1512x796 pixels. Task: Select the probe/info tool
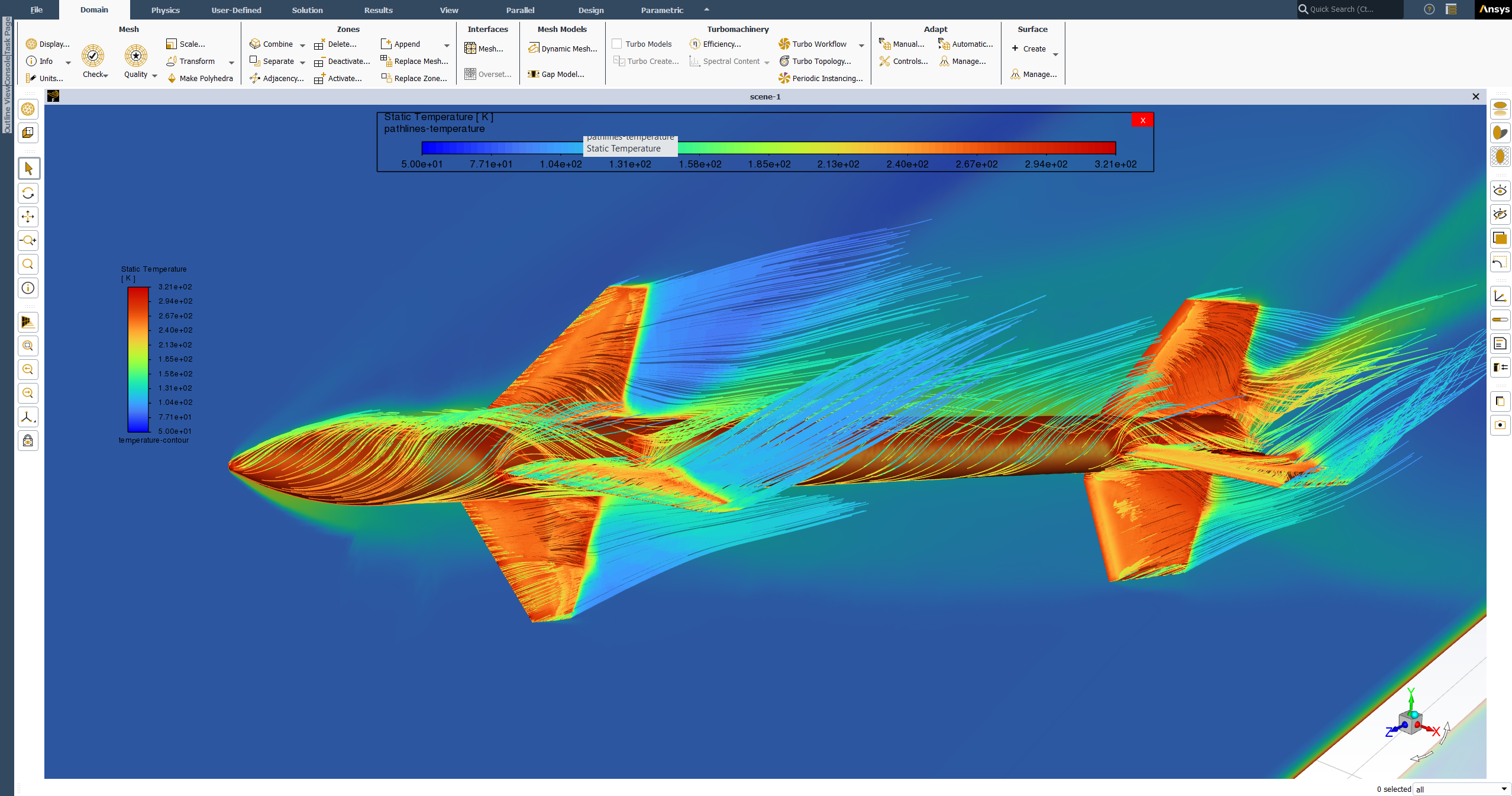click(x=28, y=288)
